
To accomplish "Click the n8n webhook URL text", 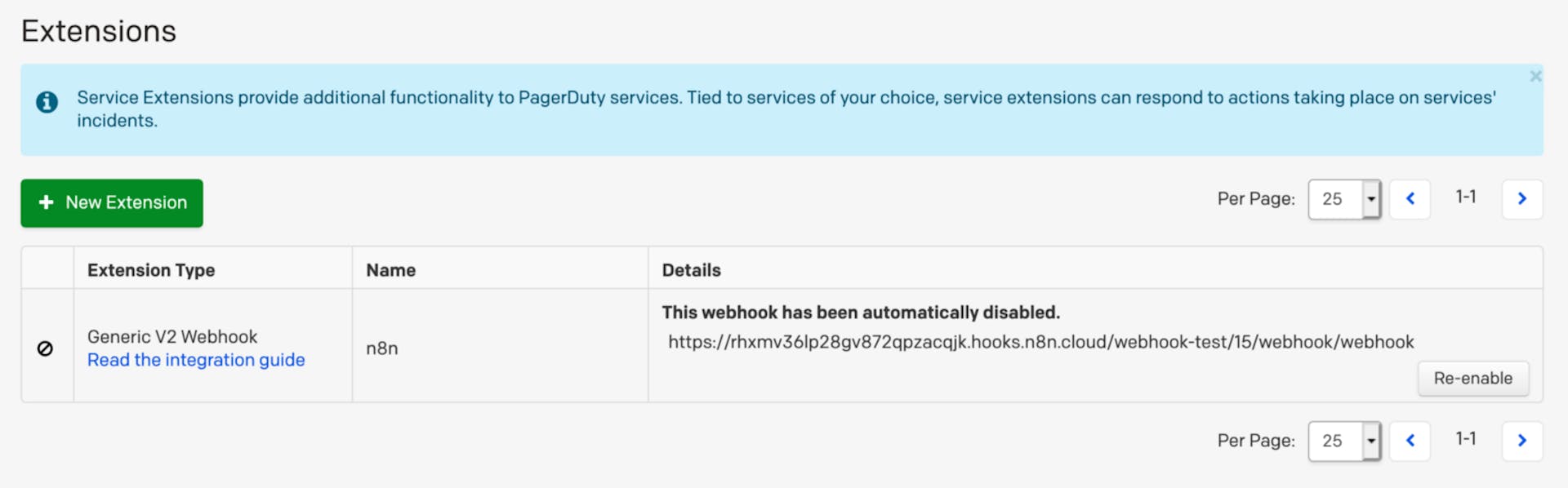I will [1040, 342].
